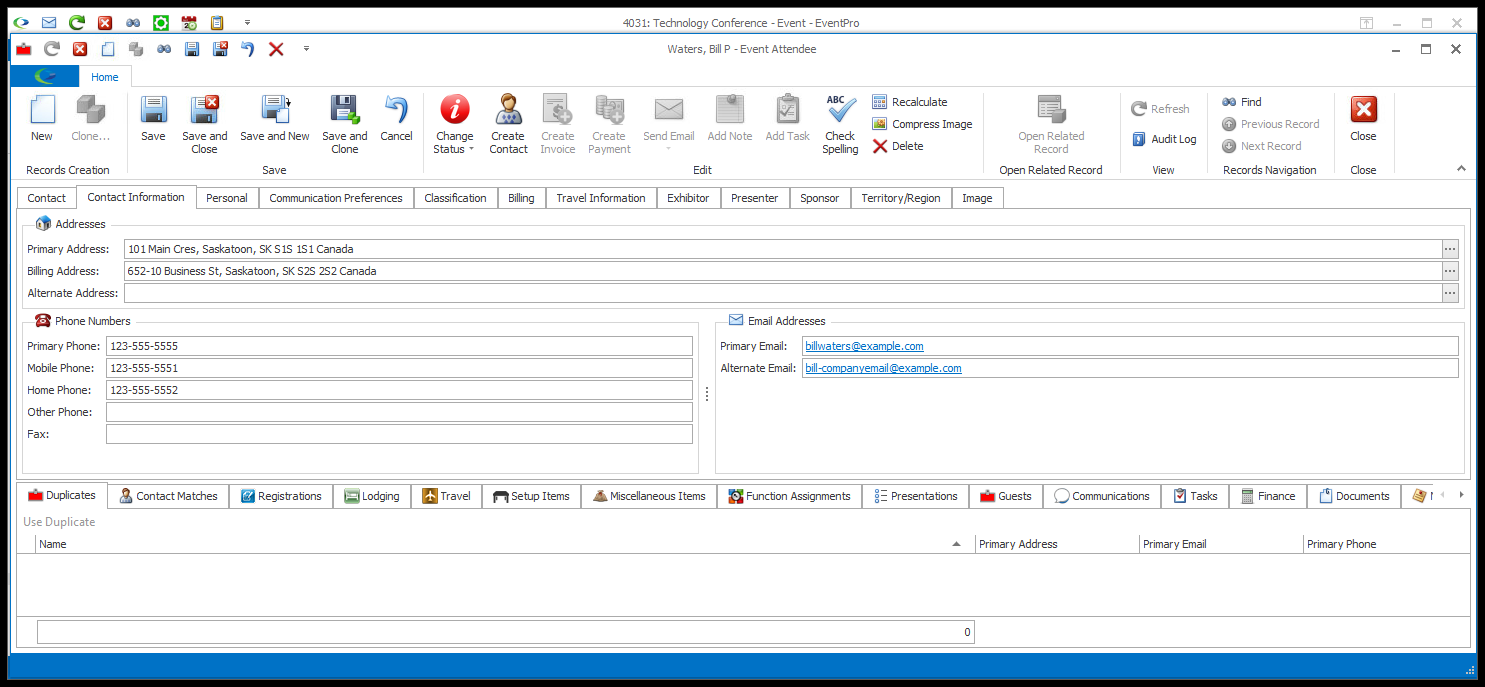Open Alternate Address ellipsis editor button
This screenshot has height=687, width=1485.
click(x=1450, y=293)
